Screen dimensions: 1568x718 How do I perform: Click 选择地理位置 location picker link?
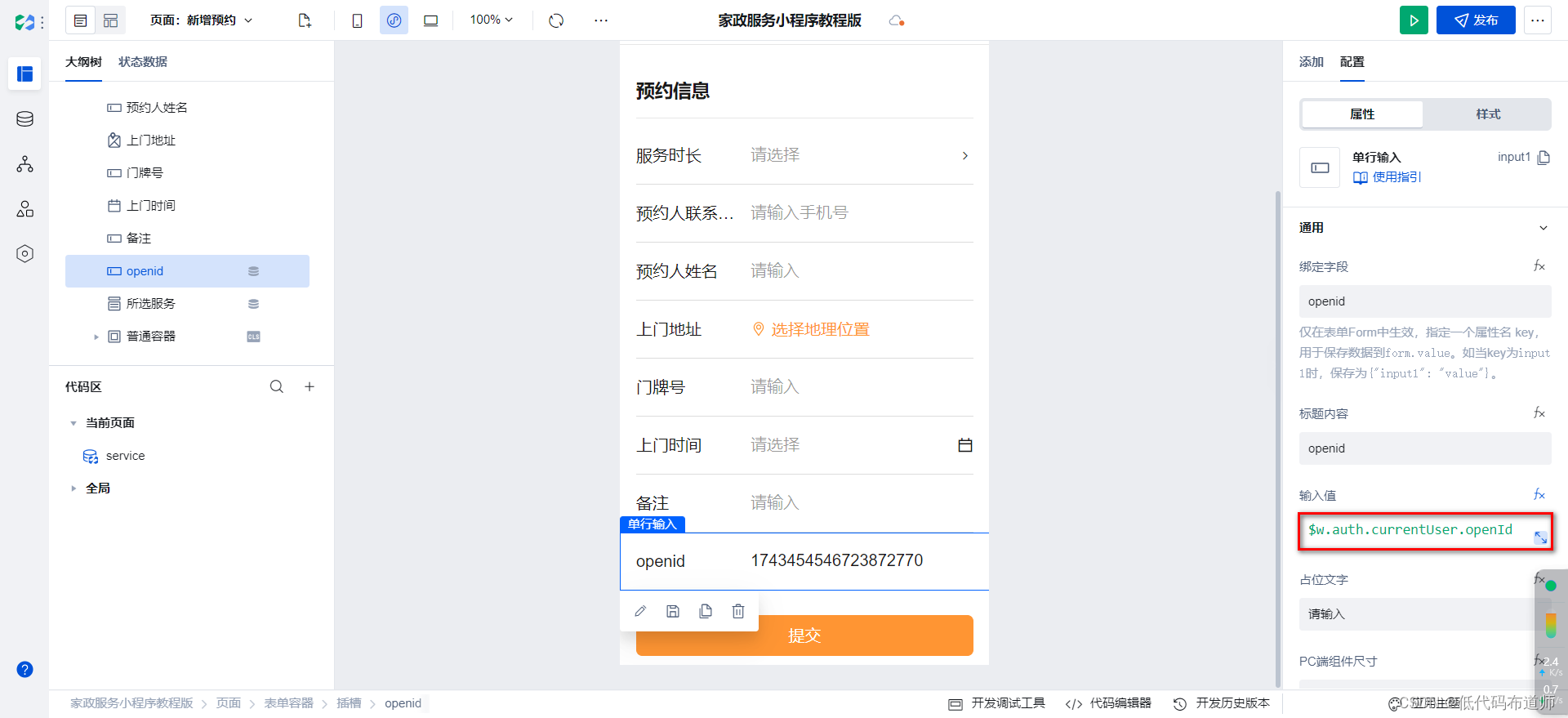[811, 329]
